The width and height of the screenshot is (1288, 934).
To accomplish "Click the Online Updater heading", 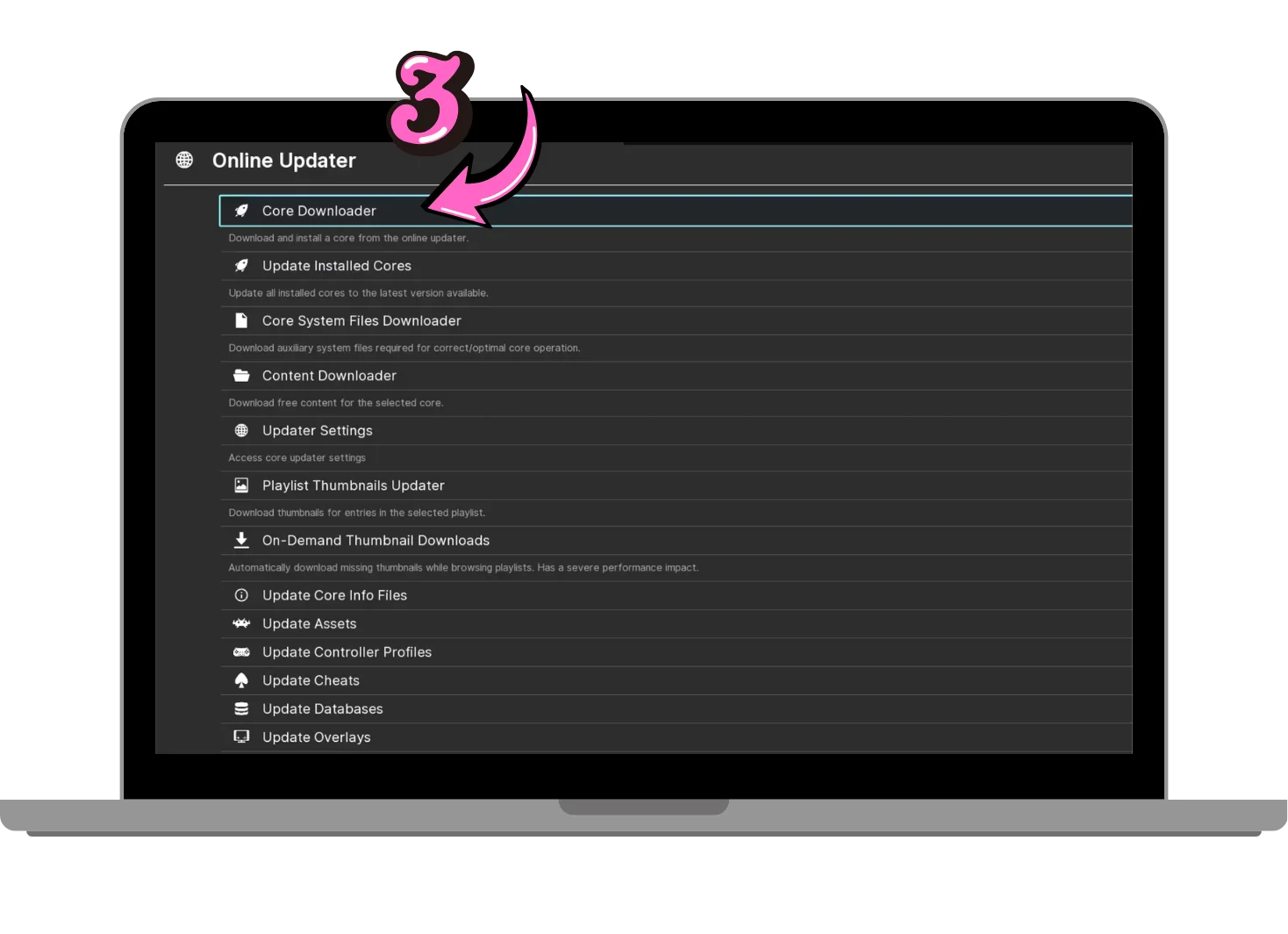I will (x=283, y=161).
